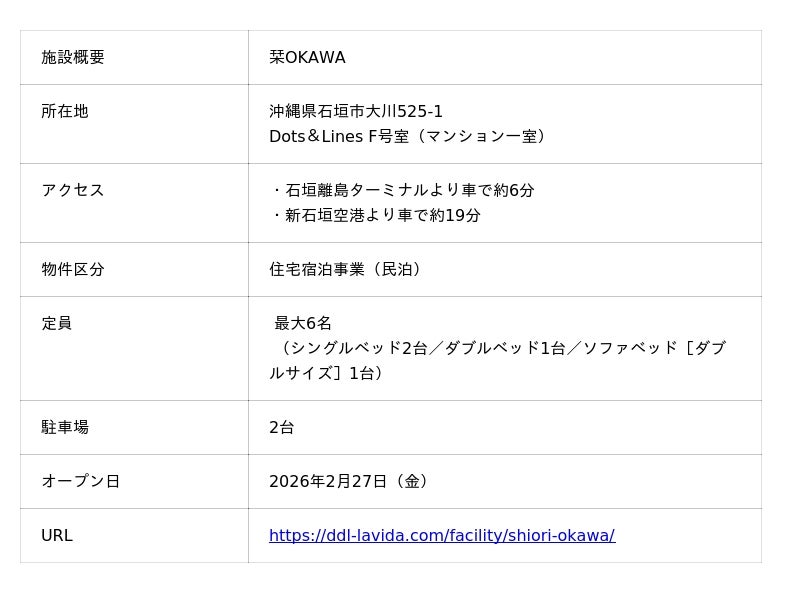
Task: Select the 2台 parking value
Action: coord(282,428)
